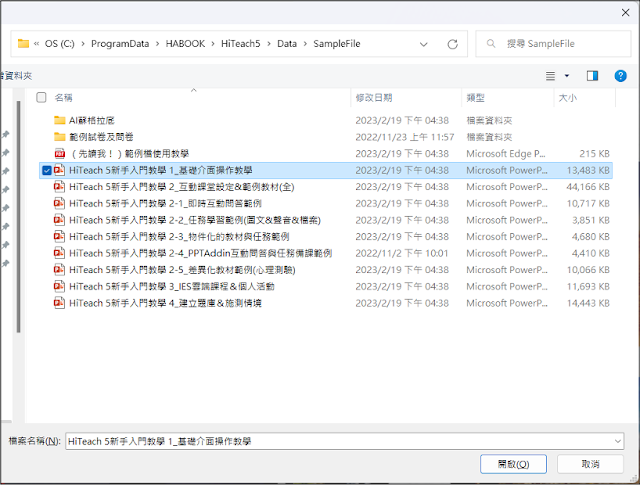Expand the address bar history dropdown
Screen dimensions: 640x485
pos(424,44)
